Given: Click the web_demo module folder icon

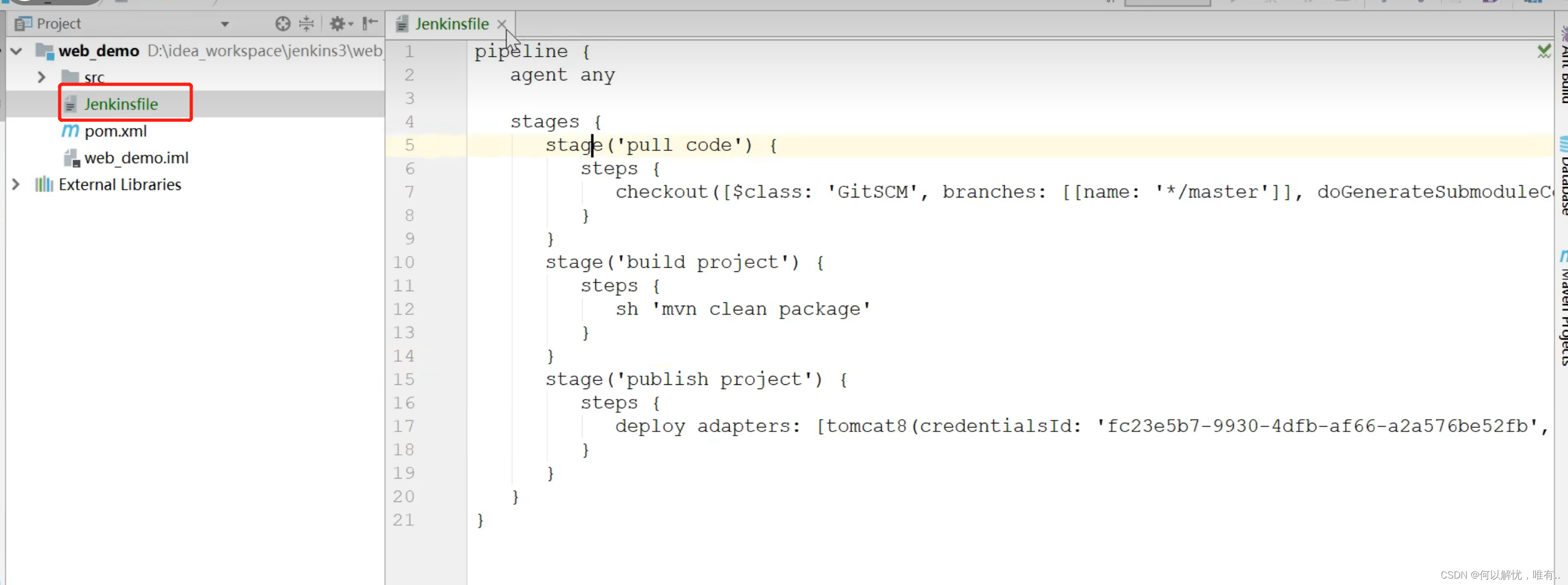Looking at the screenshot, I should (x=44, y=50).
